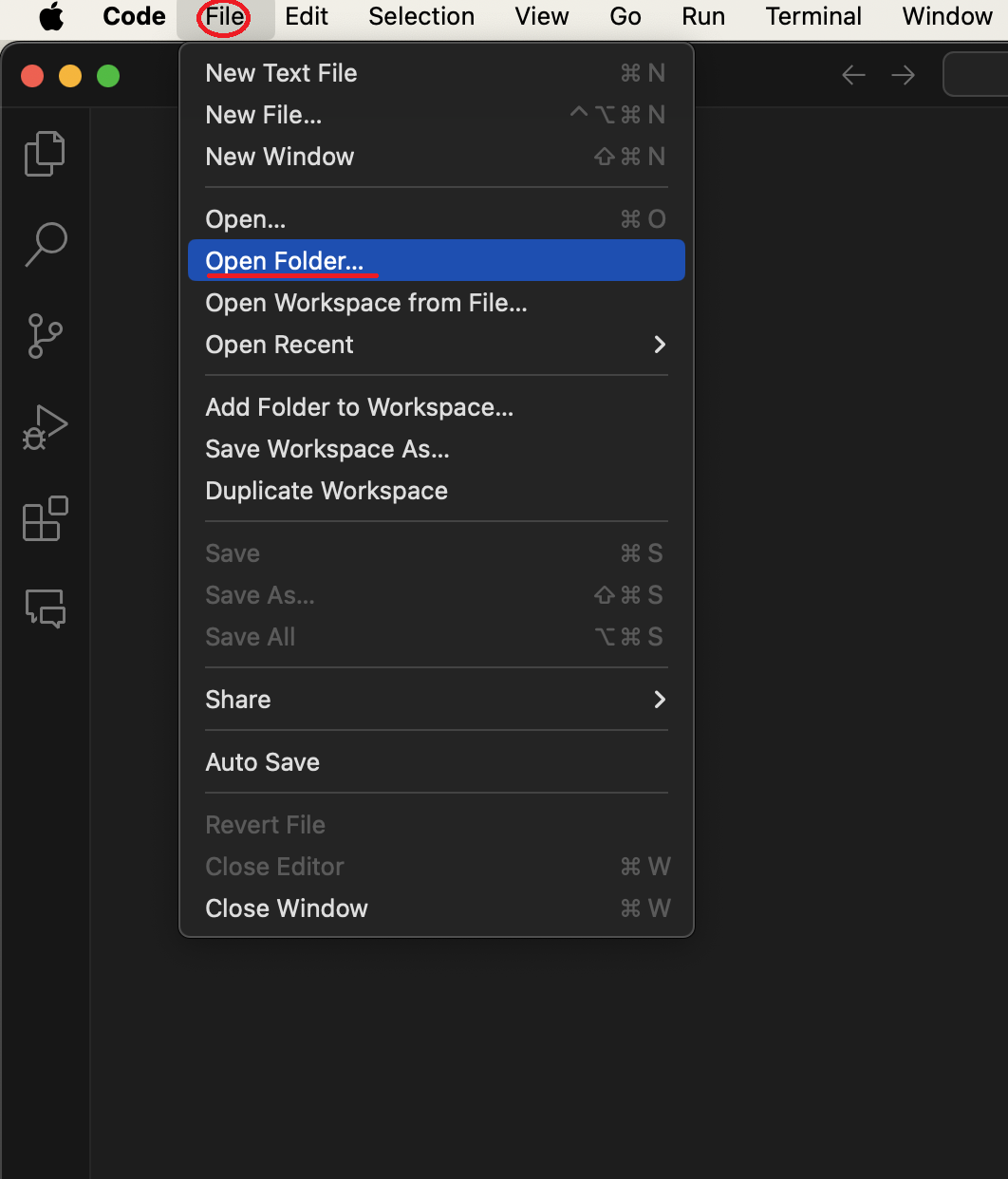The height and width of the screenshot is (1179, 1008).
Task: Choose Open Workspace from File...
Action: pos(437,303)
